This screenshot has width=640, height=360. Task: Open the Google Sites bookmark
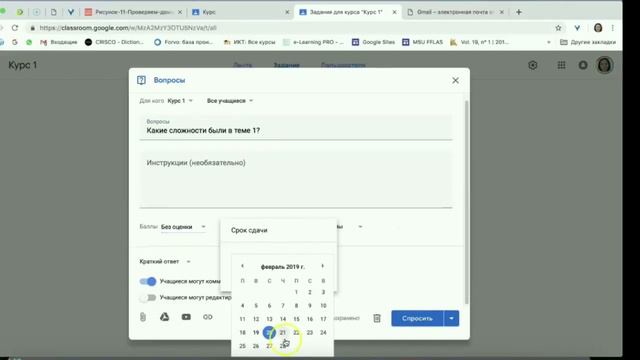pos(373,42)
